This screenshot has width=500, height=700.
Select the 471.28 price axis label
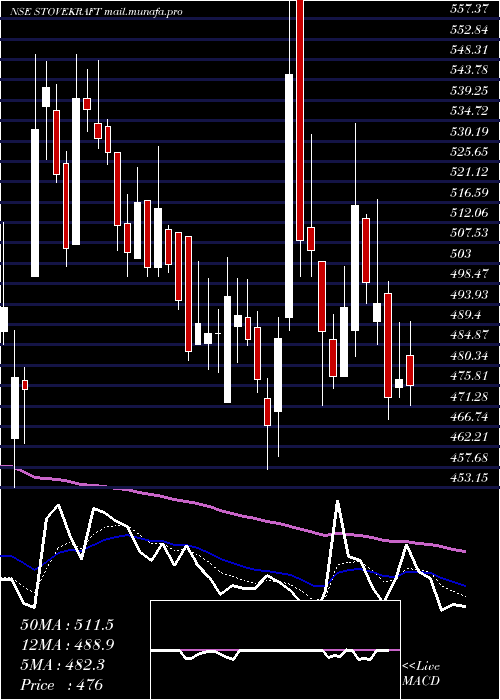[x=469, y=396]
